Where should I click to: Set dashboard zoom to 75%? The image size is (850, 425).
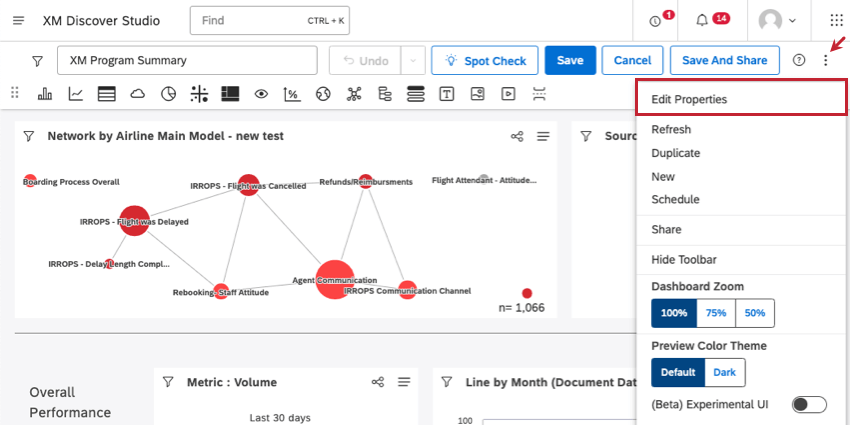point(716,313)
